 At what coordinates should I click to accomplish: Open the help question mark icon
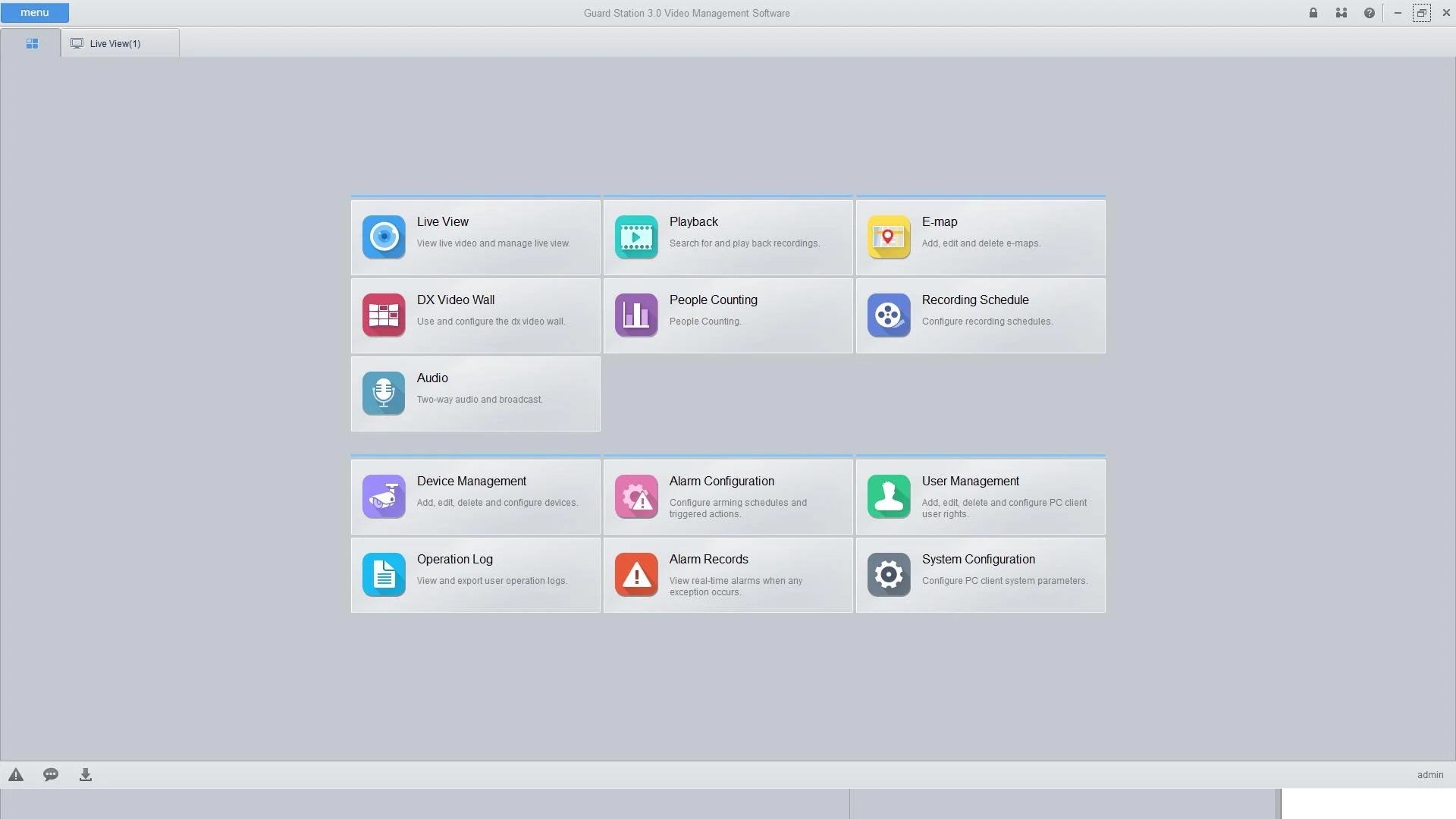point(1369,13)
